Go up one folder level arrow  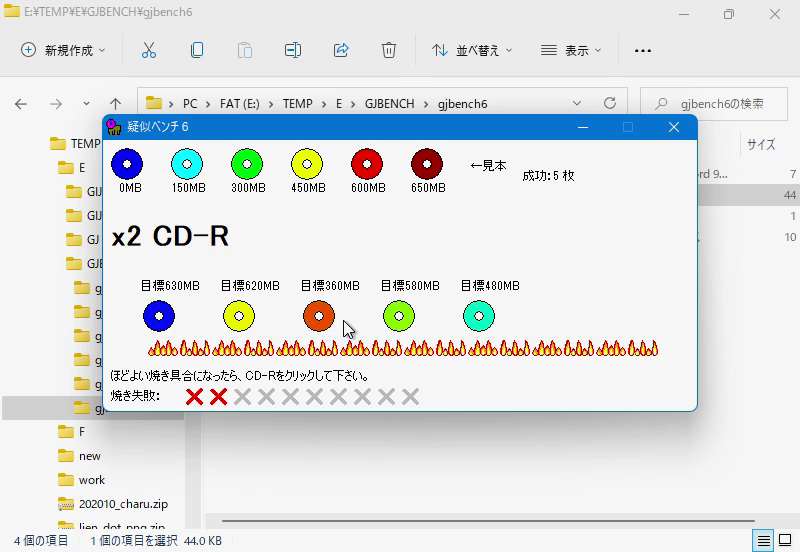[x=116, y=104]
